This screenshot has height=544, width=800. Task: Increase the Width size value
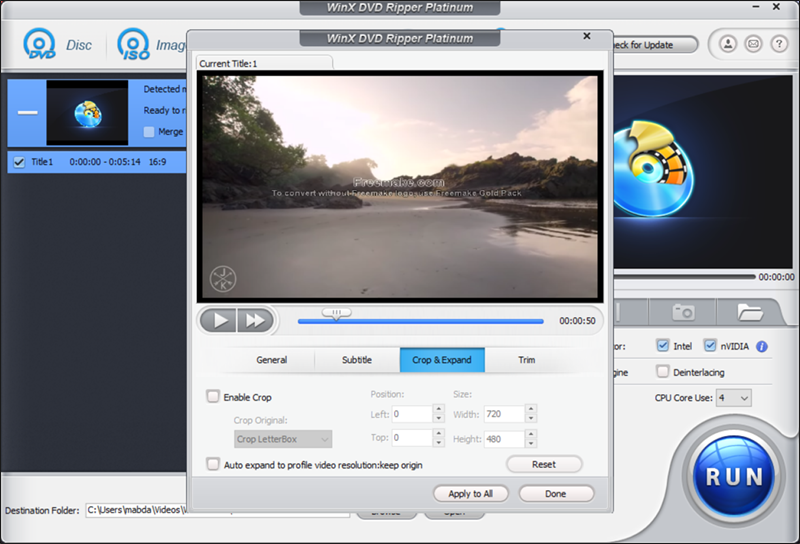coord(531,409)
